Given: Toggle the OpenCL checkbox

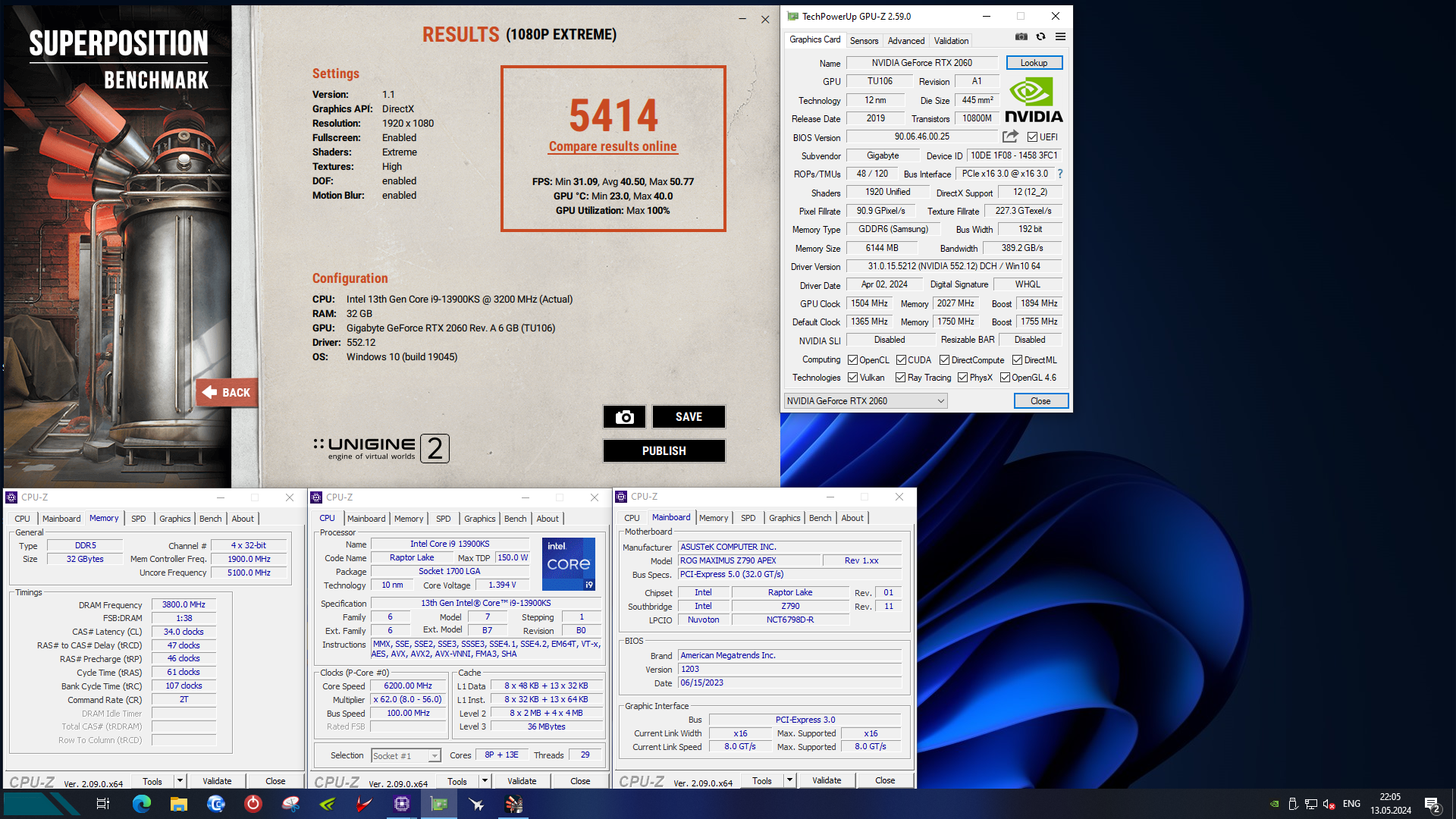Looking at the screenshot, I should 852,360.
